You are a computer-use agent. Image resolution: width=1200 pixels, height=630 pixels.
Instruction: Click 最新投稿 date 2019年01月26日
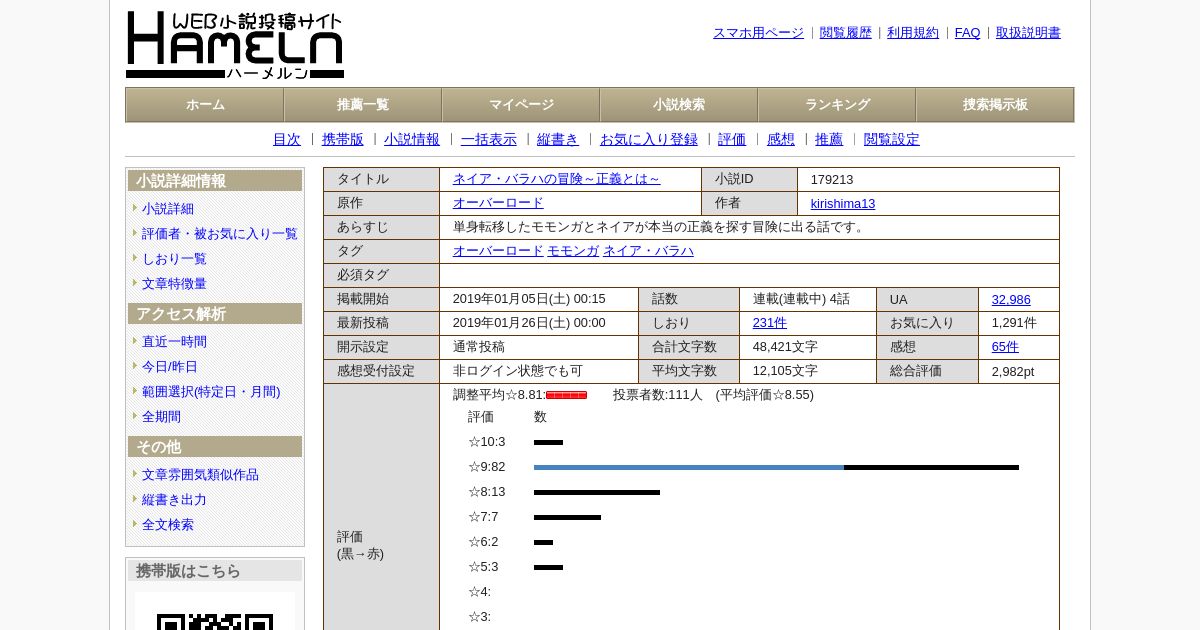(529, 323)
